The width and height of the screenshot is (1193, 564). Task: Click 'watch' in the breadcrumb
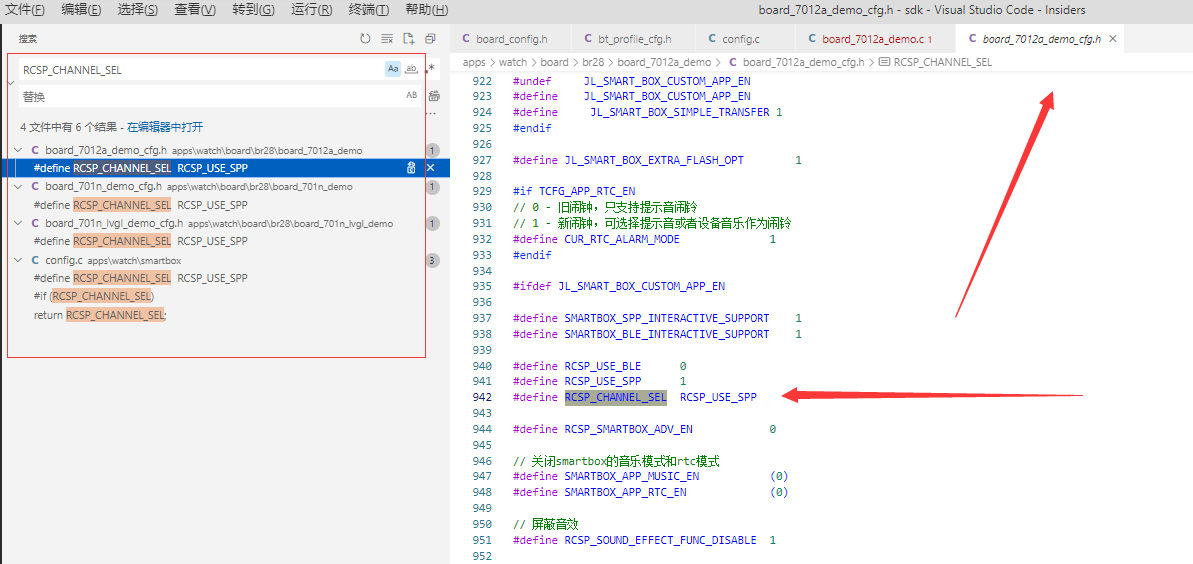tap(514, 62)
